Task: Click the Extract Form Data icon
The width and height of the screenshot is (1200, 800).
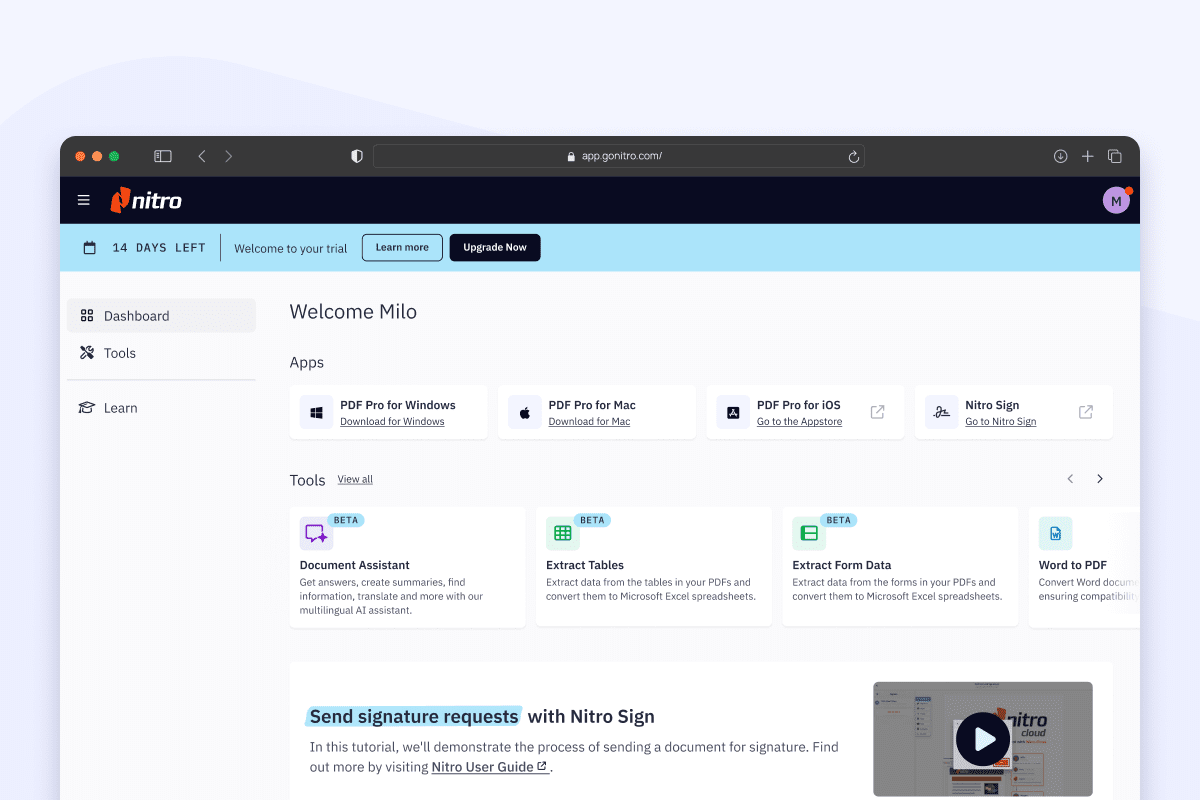Action: [808, 533]
